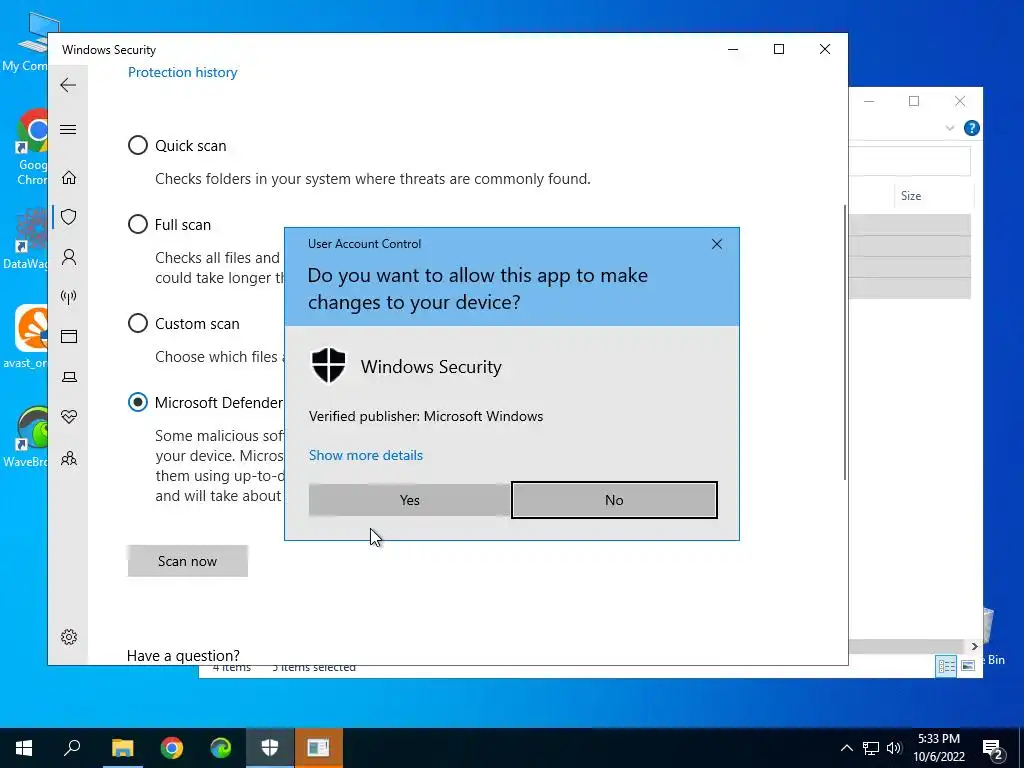This screenshot has height=768, width=1024.
Task: Open App & browser control icon
Action: [x=69, y=336]
